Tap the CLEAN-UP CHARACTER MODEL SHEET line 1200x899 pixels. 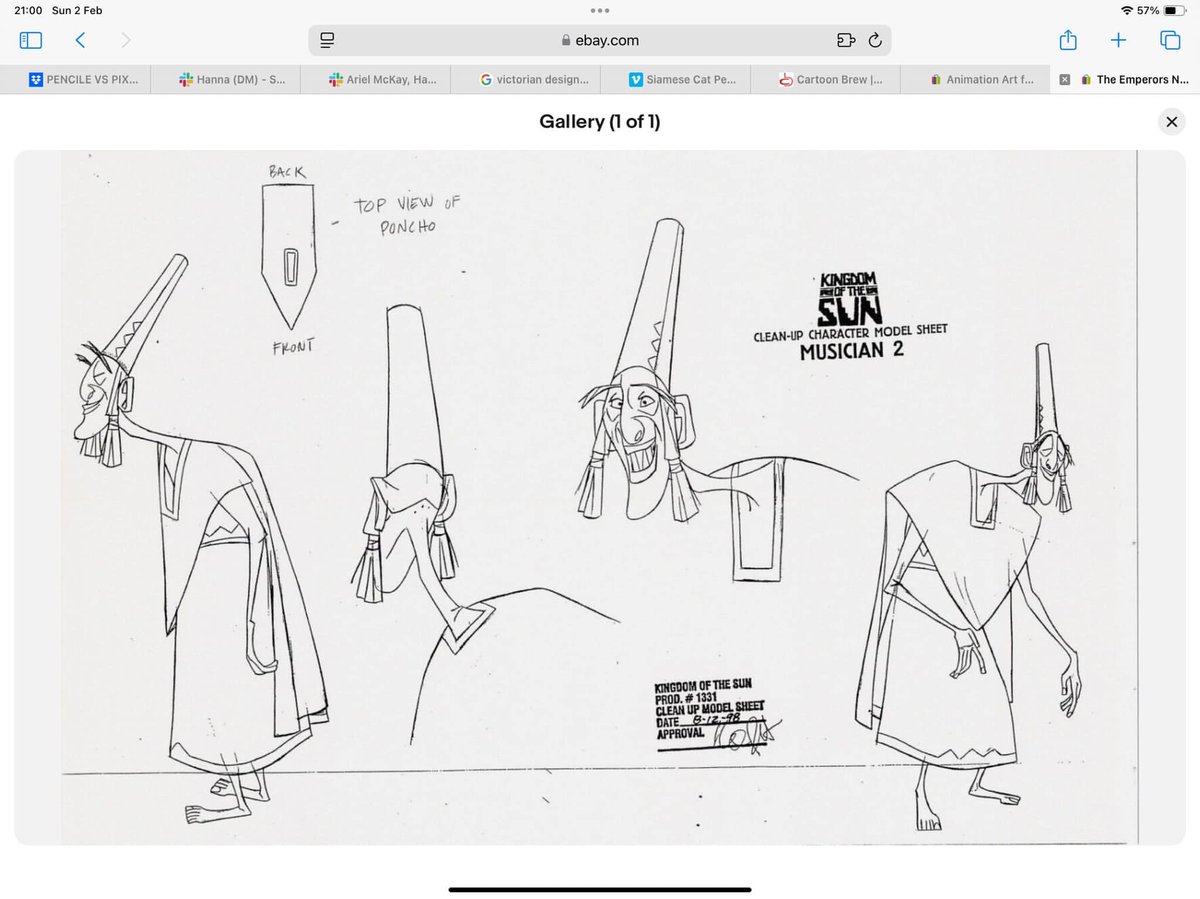pyautogui.click(x=850, y=335)
